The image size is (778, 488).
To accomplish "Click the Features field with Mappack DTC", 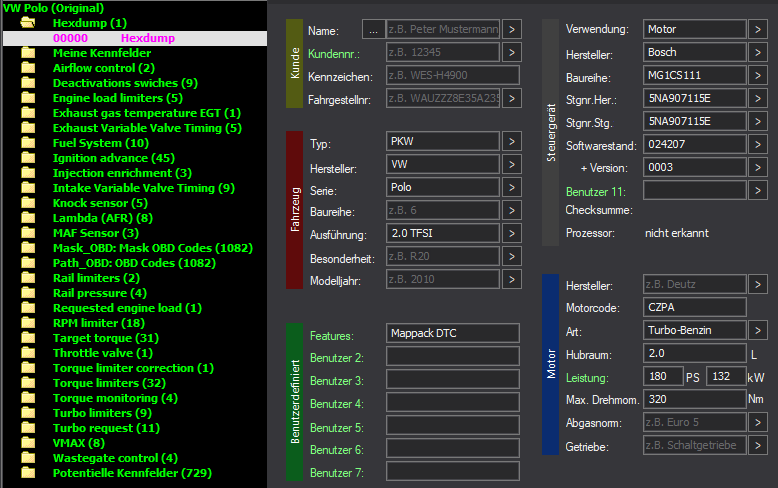I will tap(453, 333).
